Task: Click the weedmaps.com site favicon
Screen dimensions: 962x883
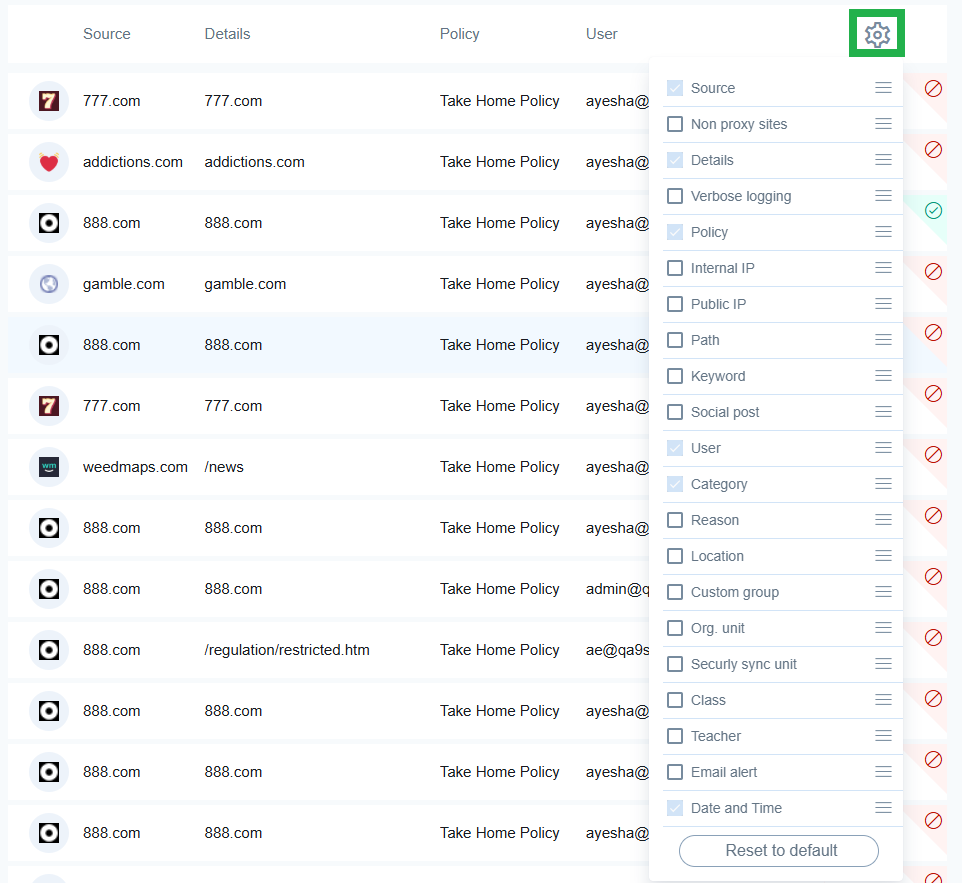Action: point(49,466)
